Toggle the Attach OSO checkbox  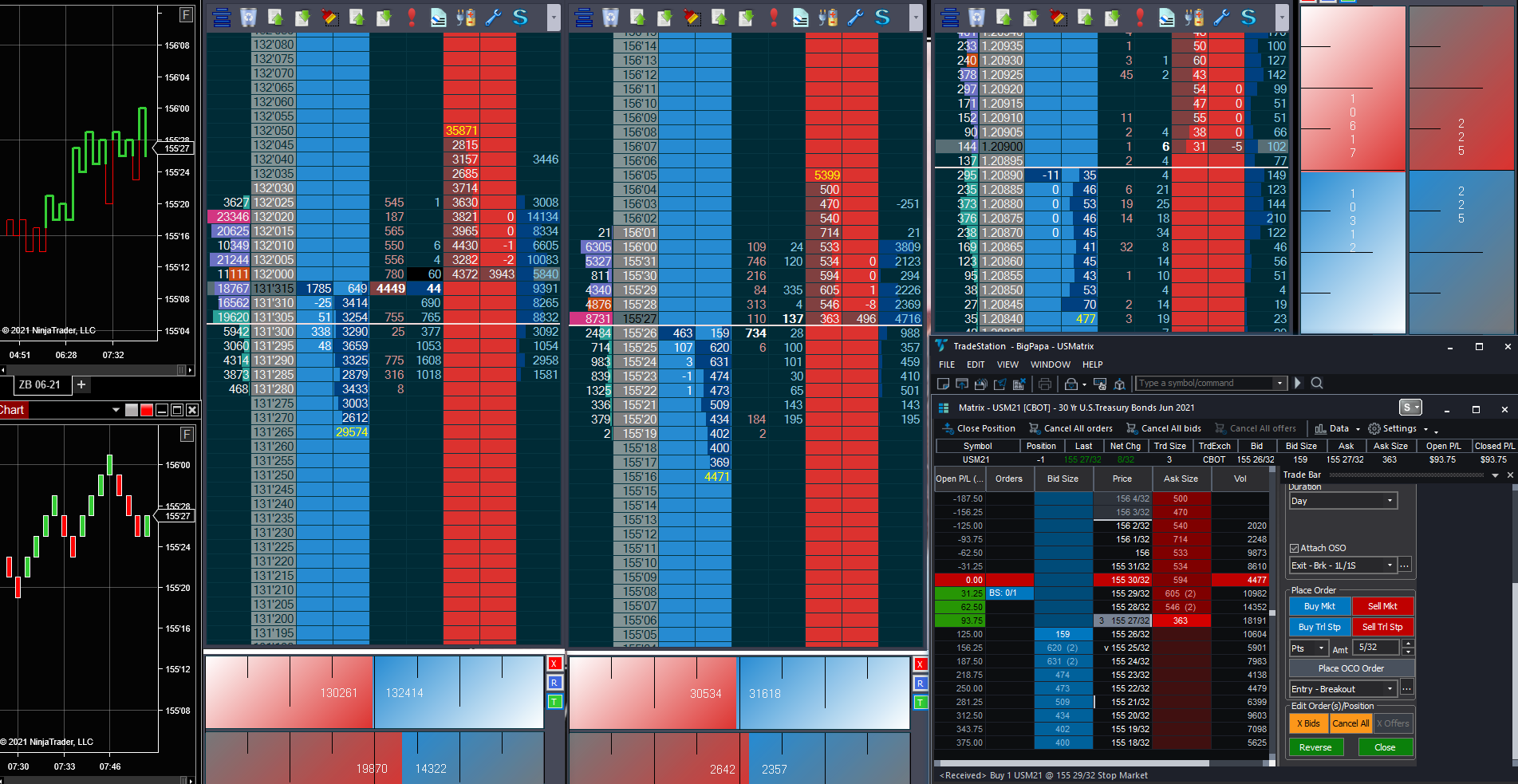[x=1294, y=548]
